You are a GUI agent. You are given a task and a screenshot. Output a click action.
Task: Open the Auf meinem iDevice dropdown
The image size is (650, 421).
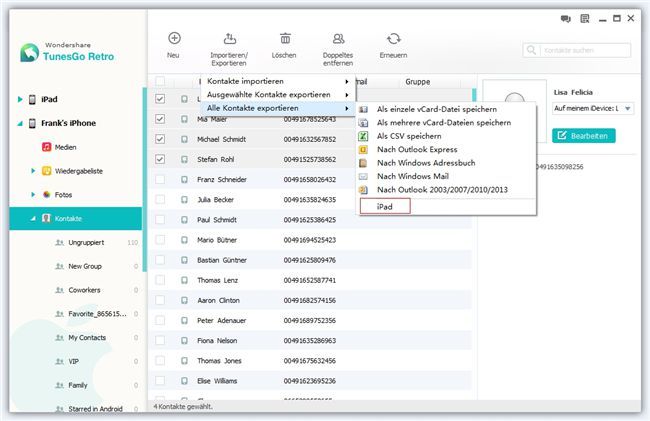[x=593, y=109]
